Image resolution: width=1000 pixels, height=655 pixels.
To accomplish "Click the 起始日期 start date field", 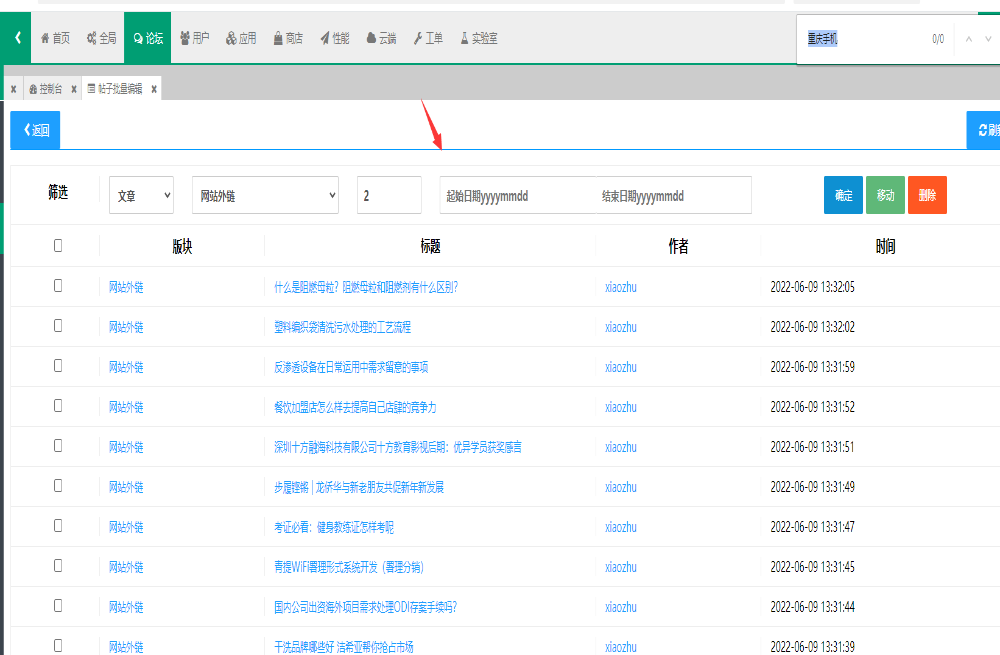I will coord(517,196).
